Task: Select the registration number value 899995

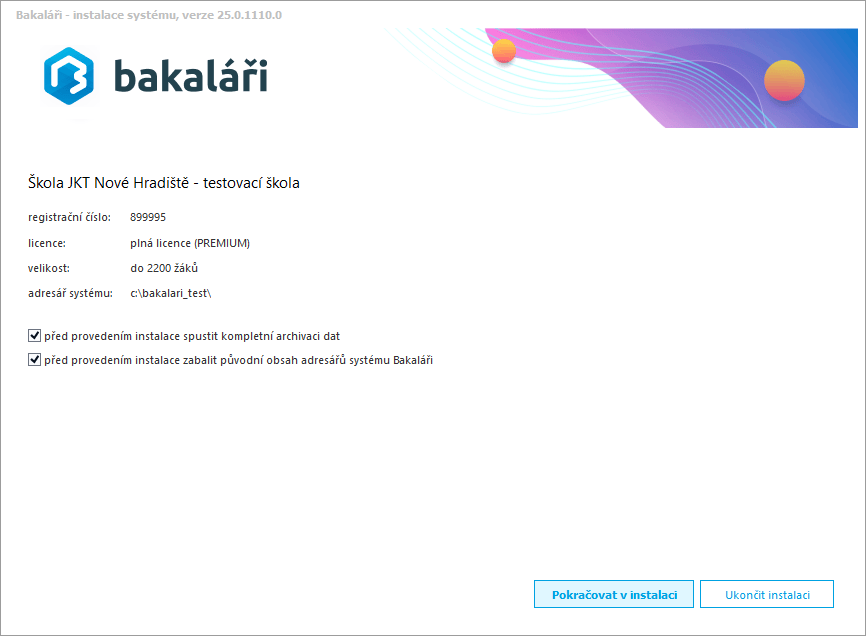Action: pyautogui.click(x=148, y=217)
